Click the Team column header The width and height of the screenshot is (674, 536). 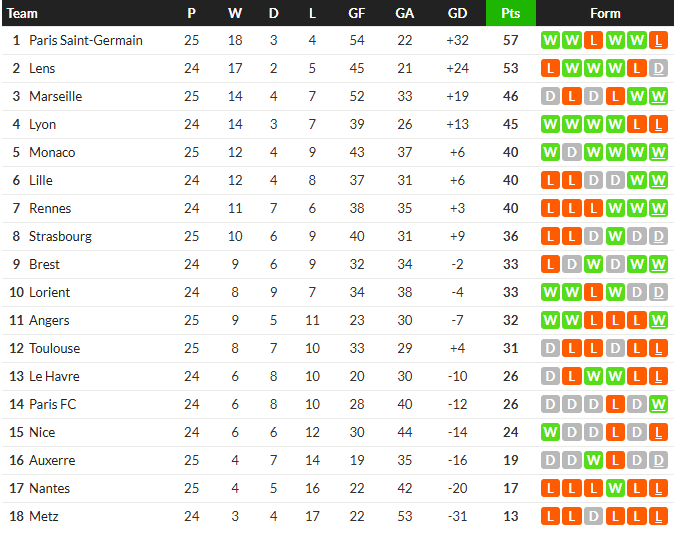[22, 13]
